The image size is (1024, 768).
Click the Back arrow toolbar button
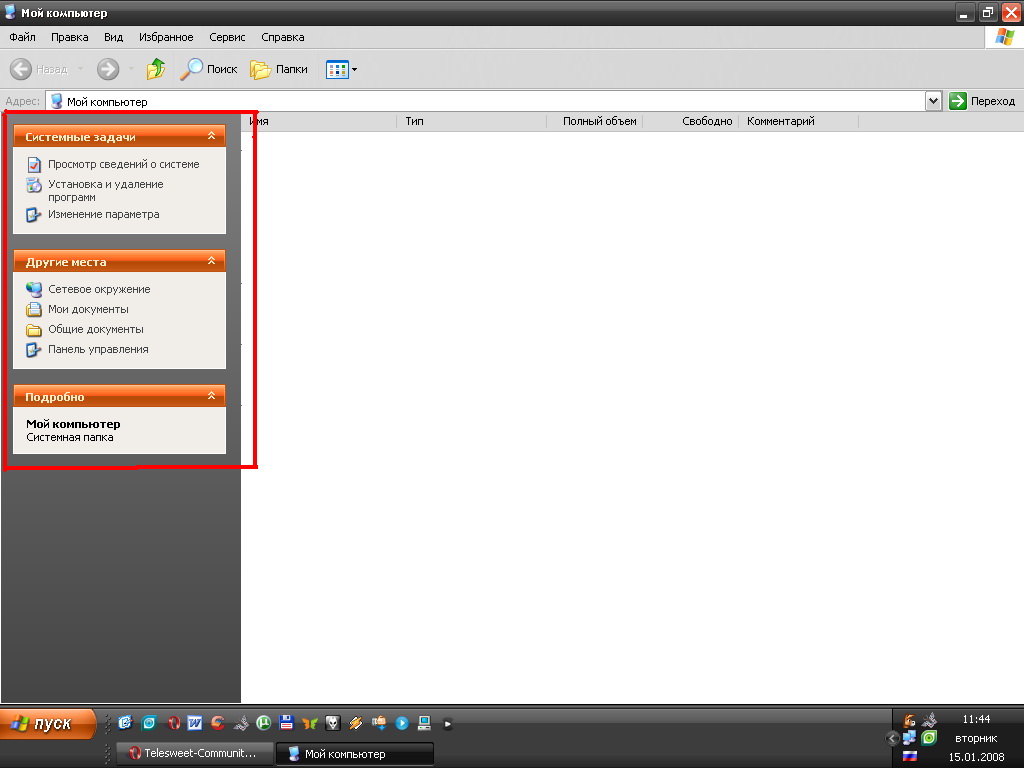point(21,69)
